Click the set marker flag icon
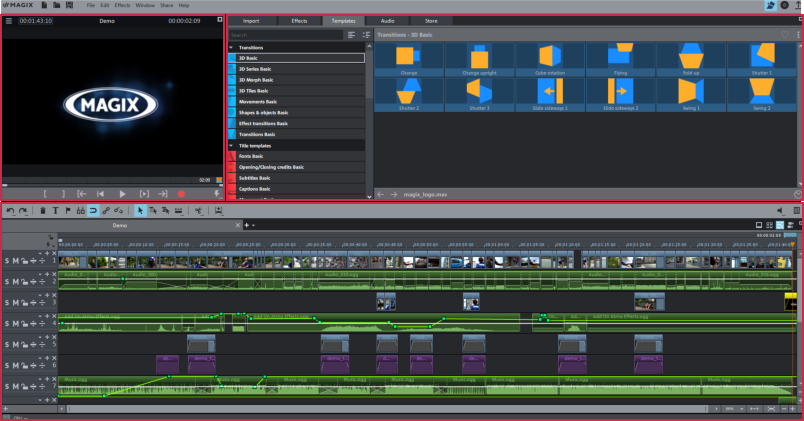This screenshot has height=421, width=804. pos(67,211)
